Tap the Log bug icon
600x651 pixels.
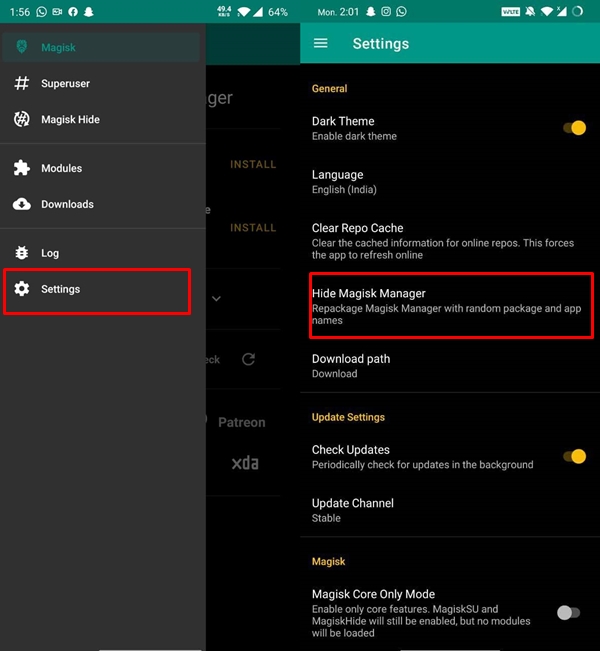22,253
